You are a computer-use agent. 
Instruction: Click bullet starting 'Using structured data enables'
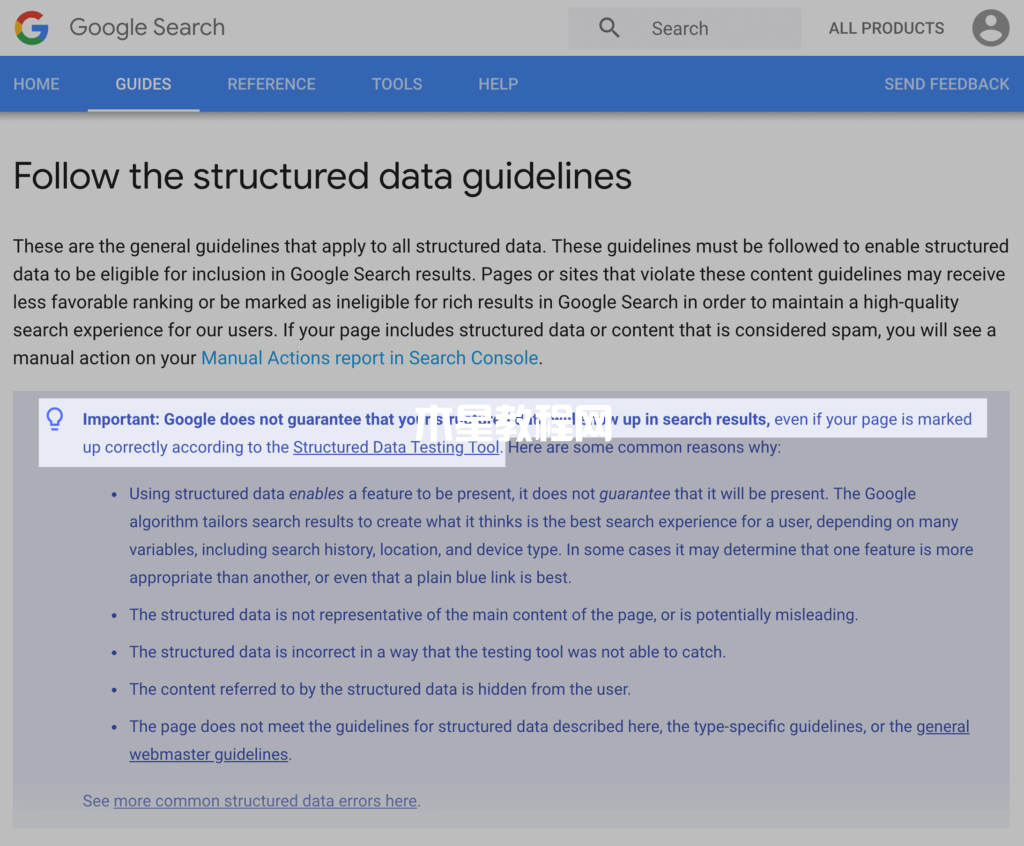[551, 536]
